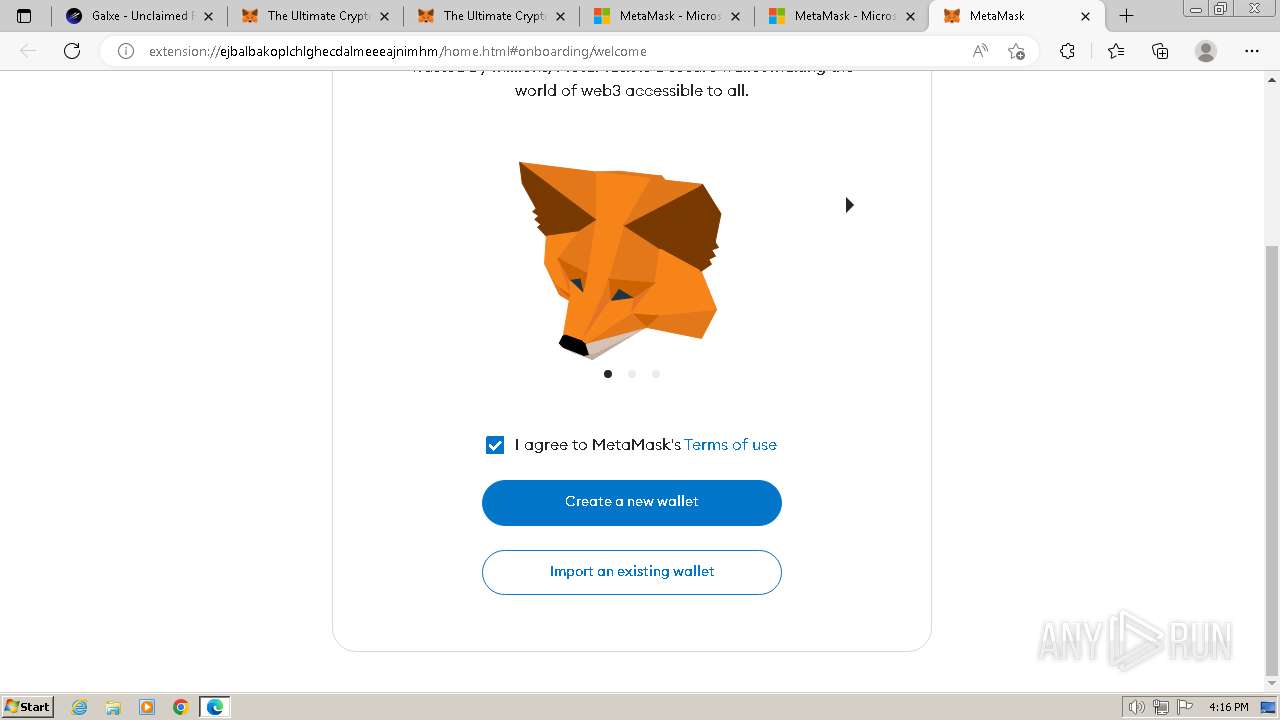Open the Extensions puzzle icon
This screenshot has width=1280, height=720.
[x=1067, y=51]
